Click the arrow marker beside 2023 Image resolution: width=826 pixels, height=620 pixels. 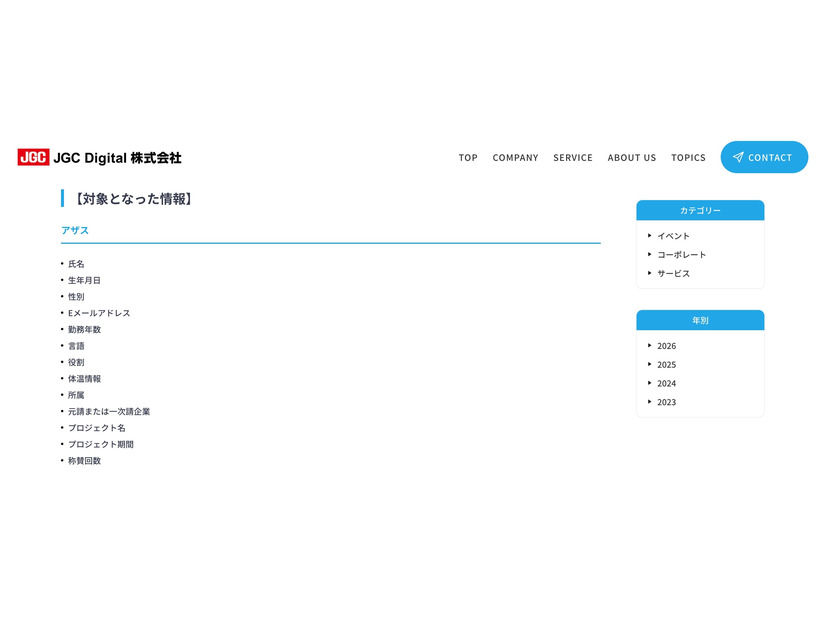pyautogui.click(x=650, y=402)
